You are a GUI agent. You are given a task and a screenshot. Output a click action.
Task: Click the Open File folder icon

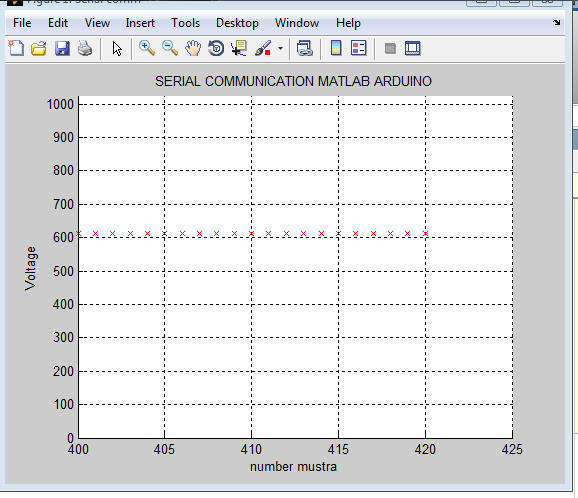(x=39, y=48)
